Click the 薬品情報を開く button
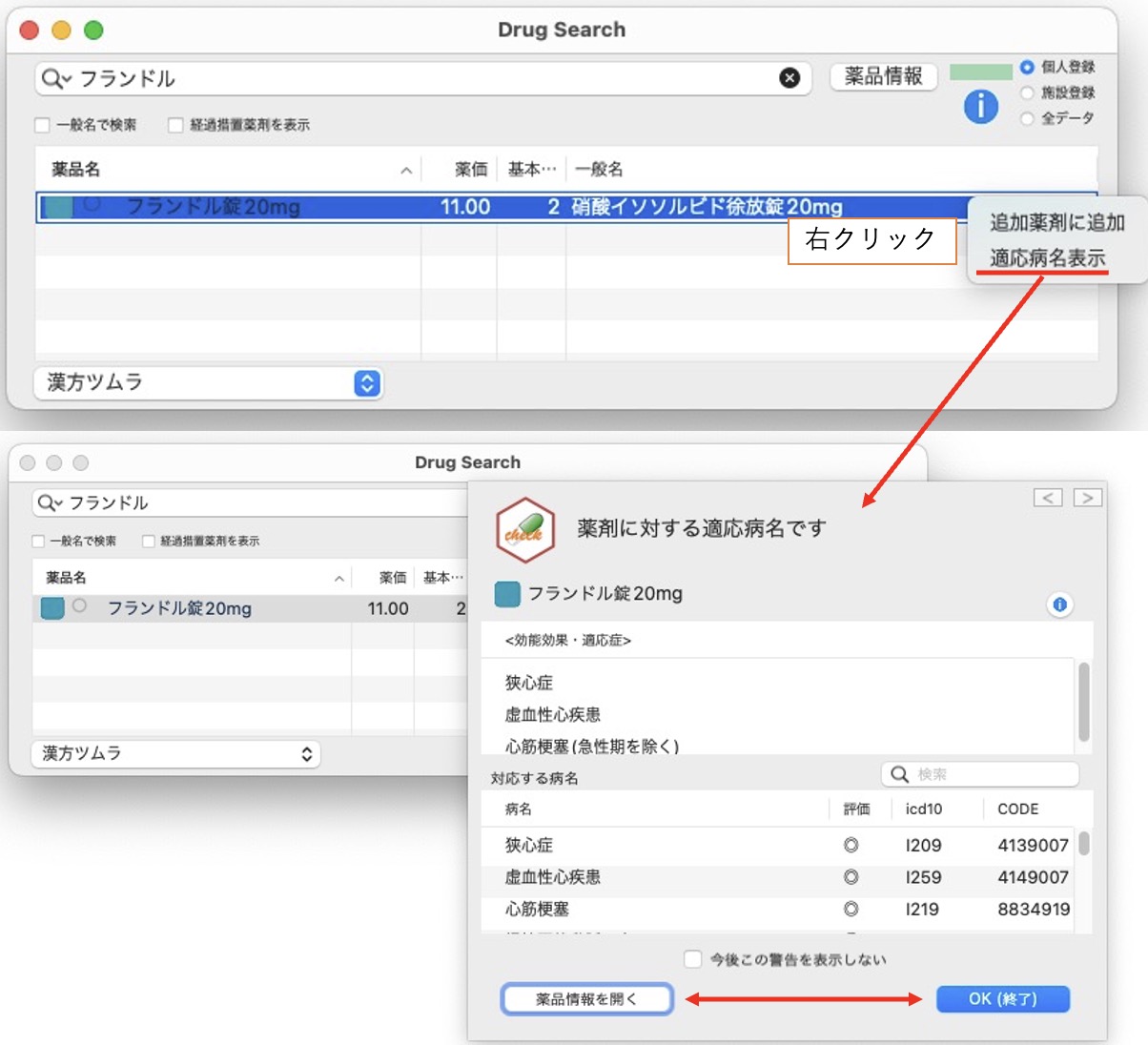The image size is (1148, 1045). point(586,999)
